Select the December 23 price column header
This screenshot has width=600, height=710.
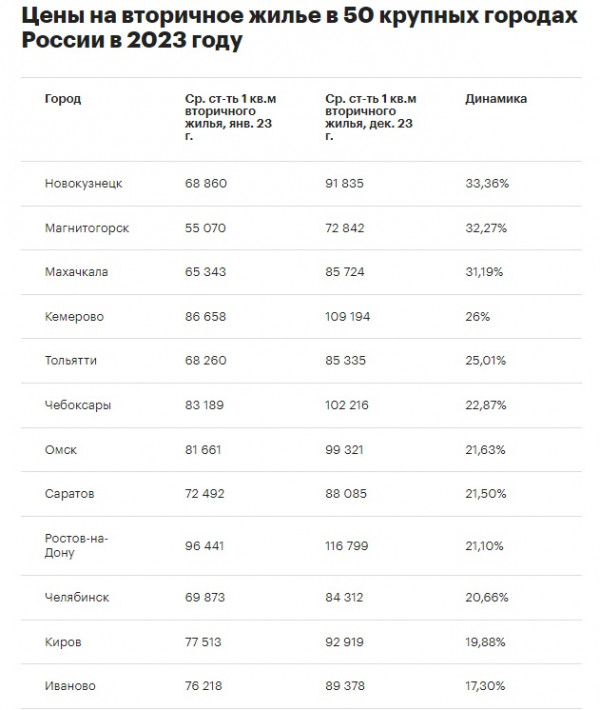coord(370,117)
